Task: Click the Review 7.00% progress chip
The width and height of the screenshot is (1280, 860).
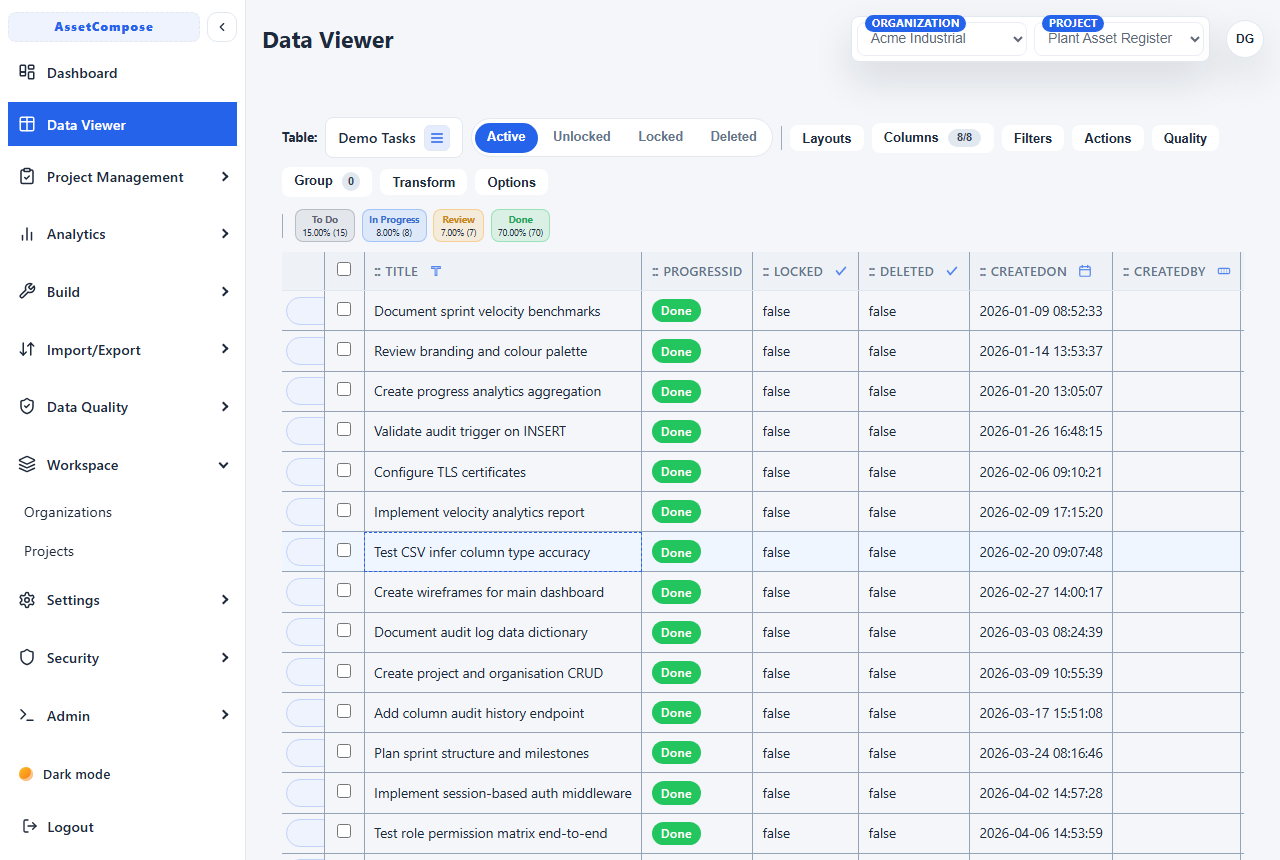Action: coord(458,226)
